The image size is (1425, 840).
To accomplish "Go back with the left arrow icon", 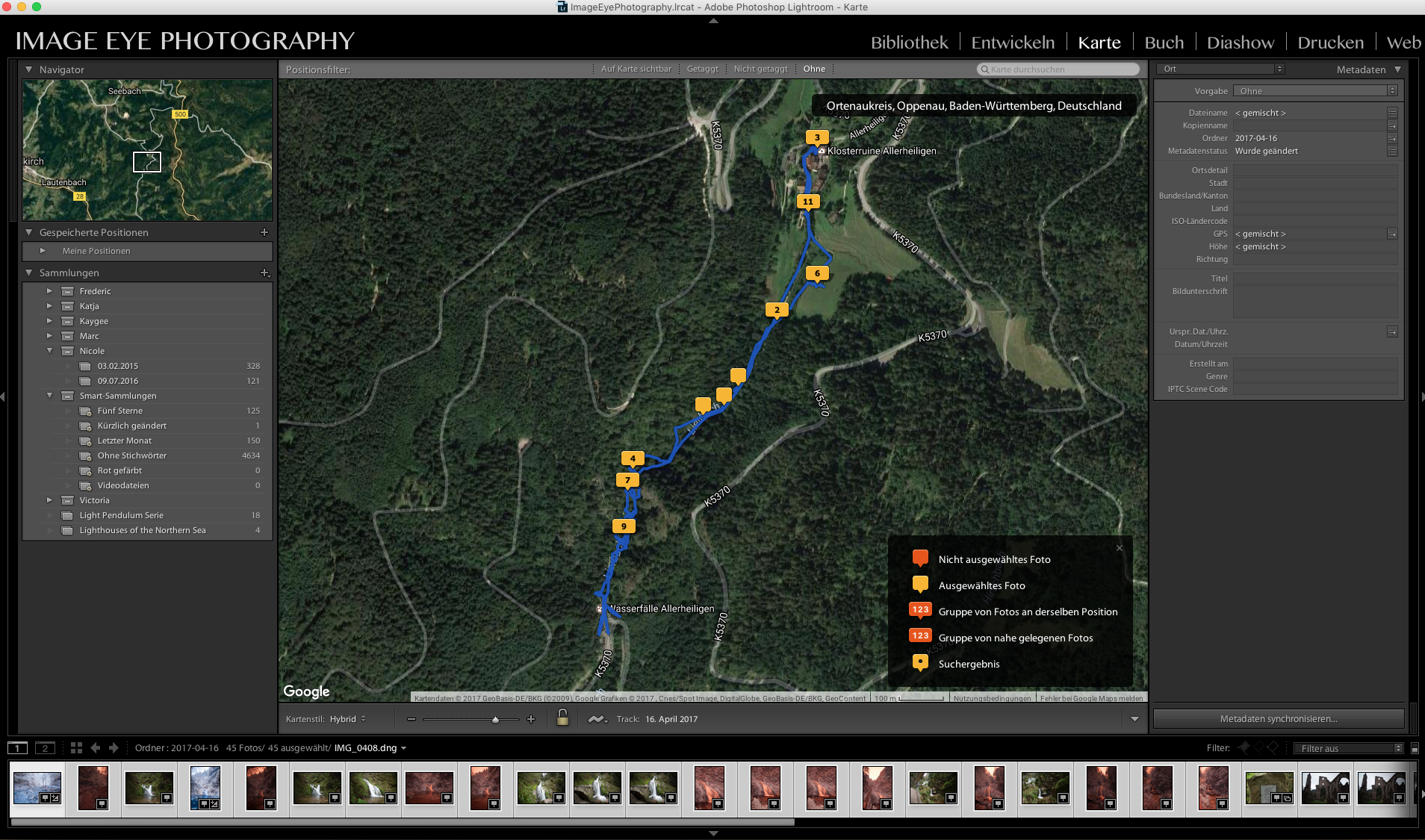I will tap(96, 747).
